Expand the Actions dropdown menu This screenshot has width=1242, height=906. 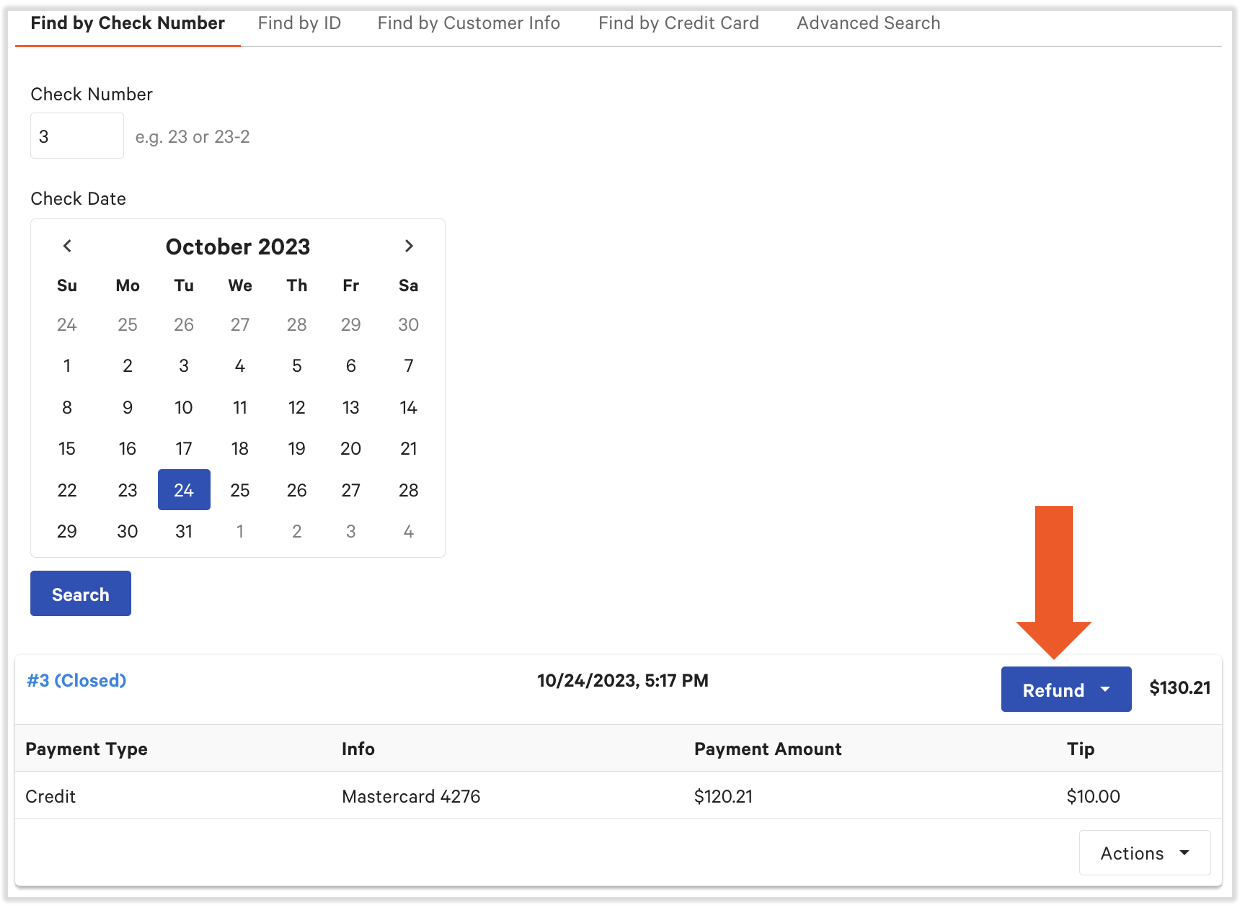1144,853
